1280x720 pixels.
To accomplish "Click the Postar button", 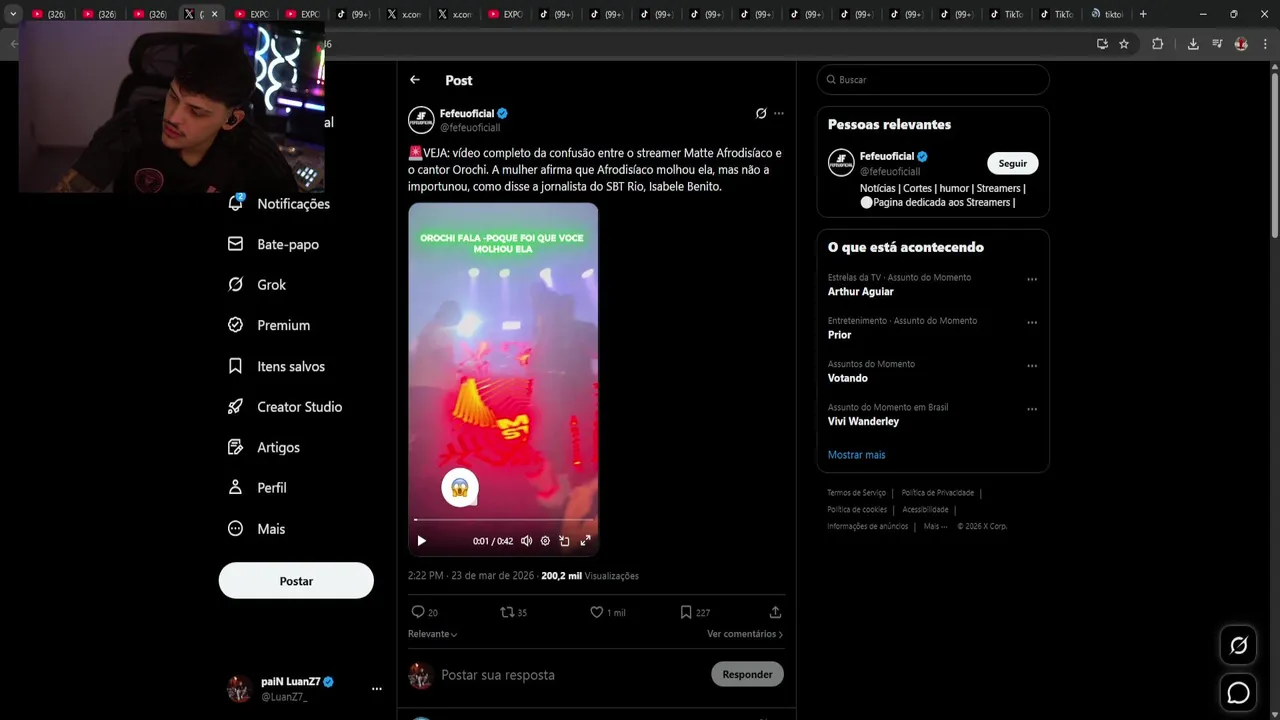I will click(296, 581).
